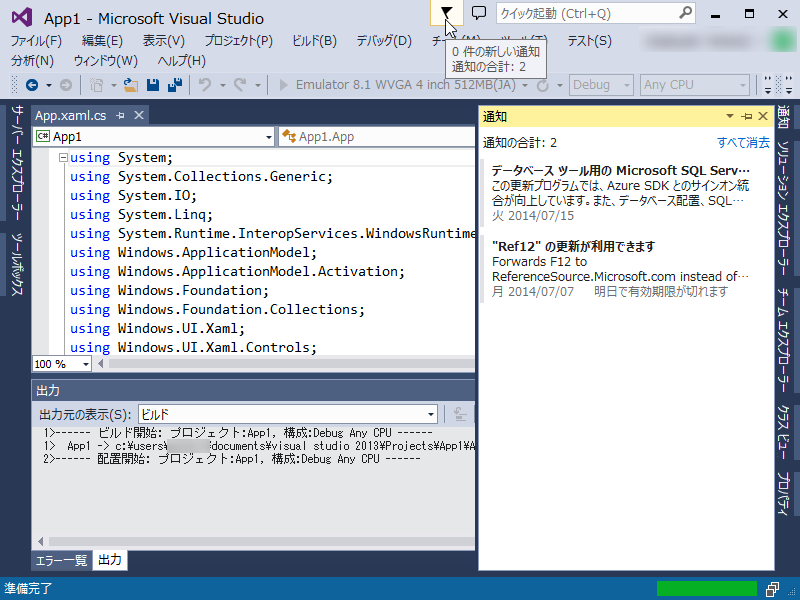Open the ファイル(F) menu
This screenshot has width=800, height=600.
click(x=36, y=41)
